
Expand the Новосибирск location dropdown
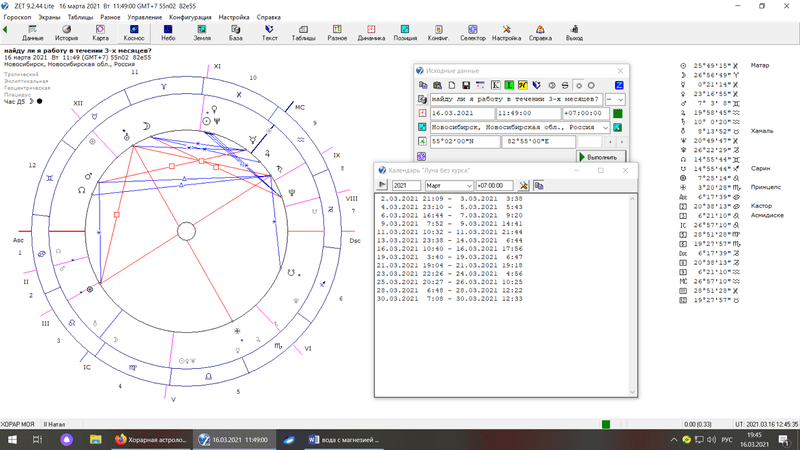pos(605,128)
